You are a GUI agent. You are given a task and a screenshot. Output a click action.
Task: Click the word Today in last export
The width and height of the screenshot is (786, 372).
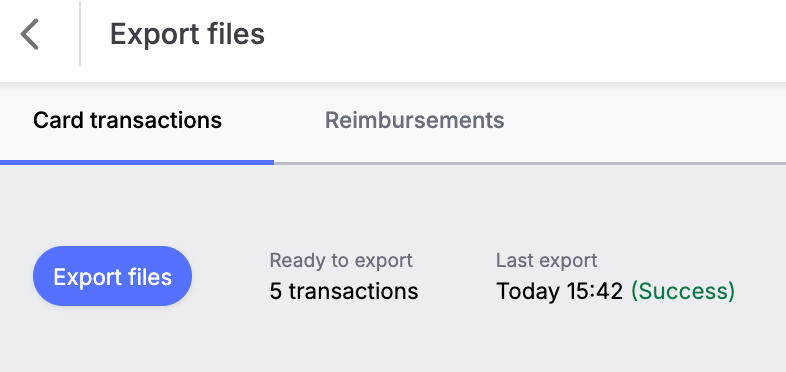click(x=529, y=291)
